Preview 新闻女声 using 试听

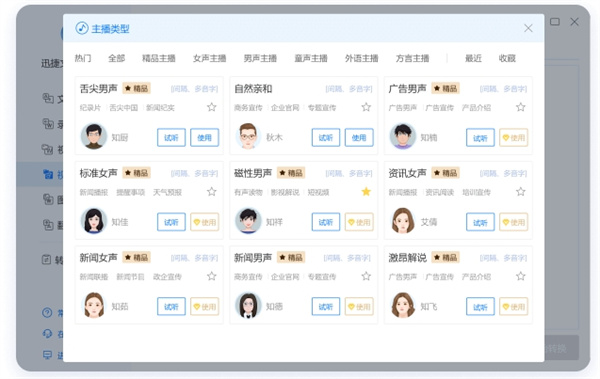pyautogui.click(x=171, y=307)
